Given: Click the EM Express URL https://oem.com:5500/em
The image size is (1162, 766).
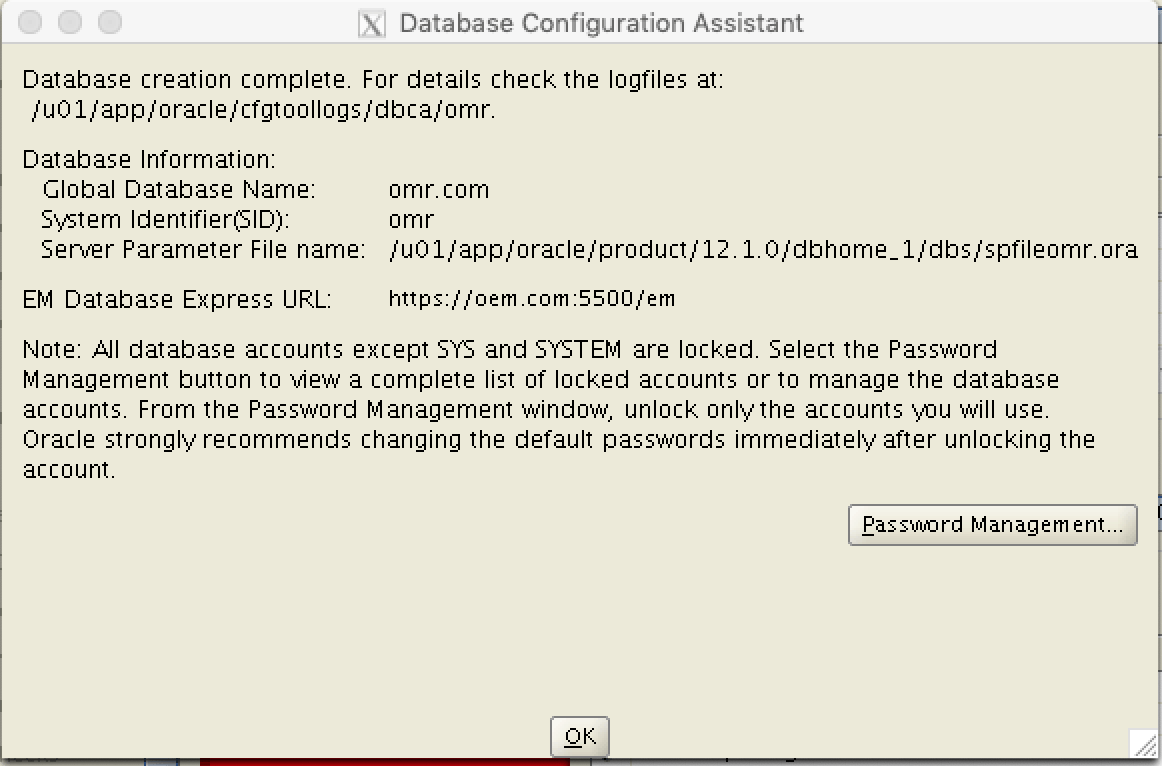Looking at the screenshot, I should pos(531,299).
